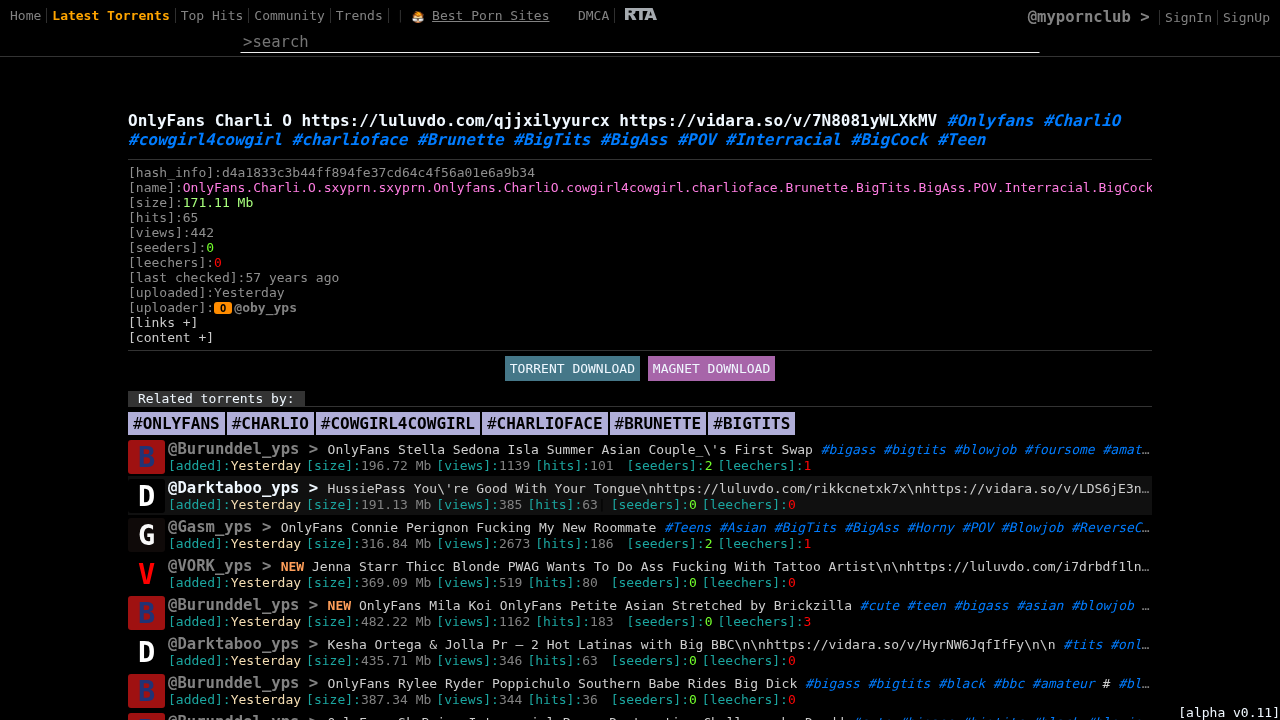The height and width of the screenshot is (720, 1280).
Task: Open the Jenna Starr torrent title
Action: pyautogui.click(x=730, y=567)
